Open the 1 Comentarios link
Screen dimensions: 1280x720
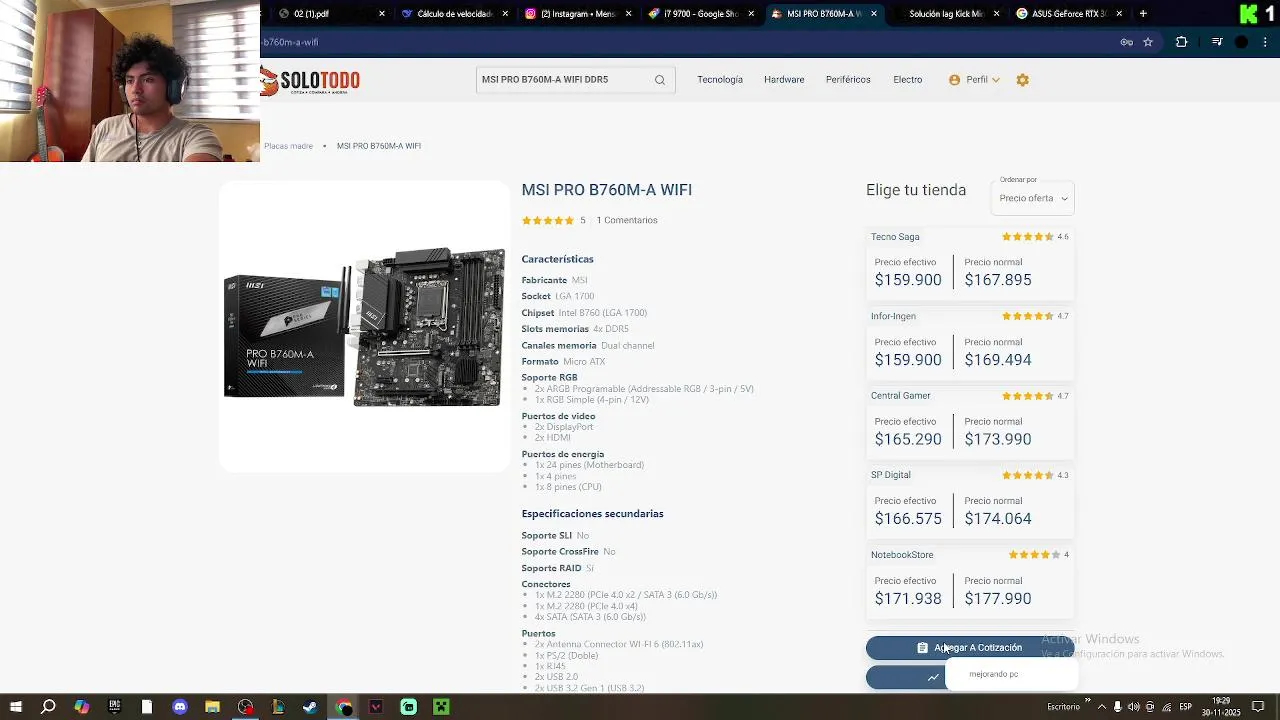pyautogui.click(x=627, y=220)
